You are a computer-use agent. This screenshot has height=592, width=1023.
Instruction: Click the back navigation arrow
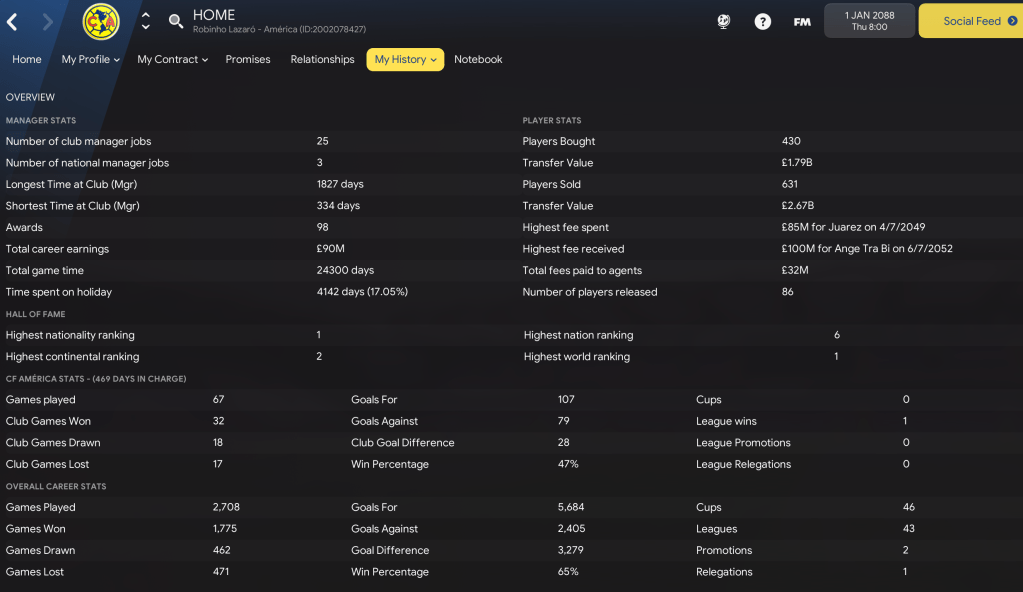point(12,21)
